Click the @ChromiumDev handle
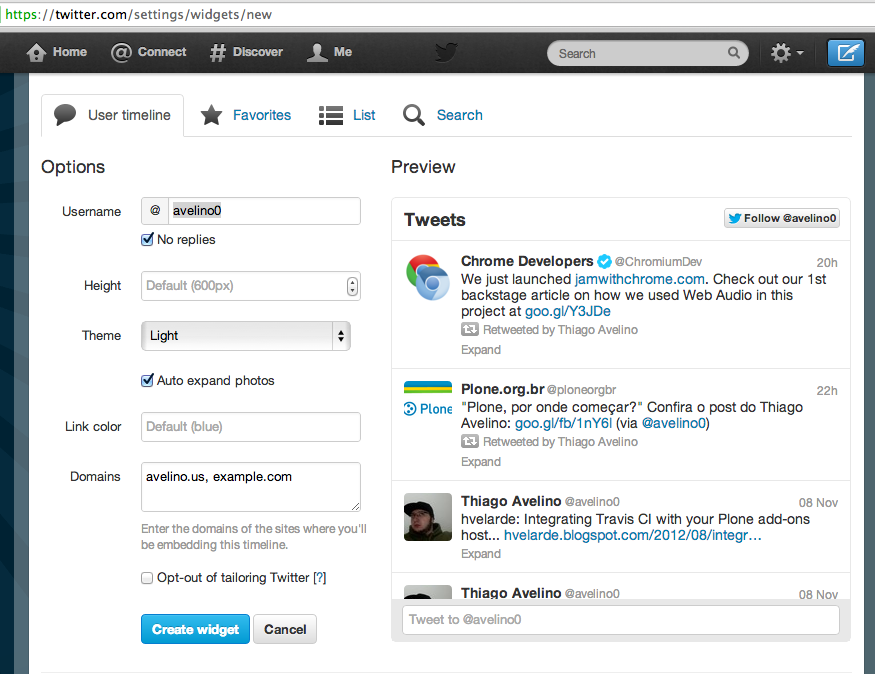The image size is (875, 674). click(658, 262)
